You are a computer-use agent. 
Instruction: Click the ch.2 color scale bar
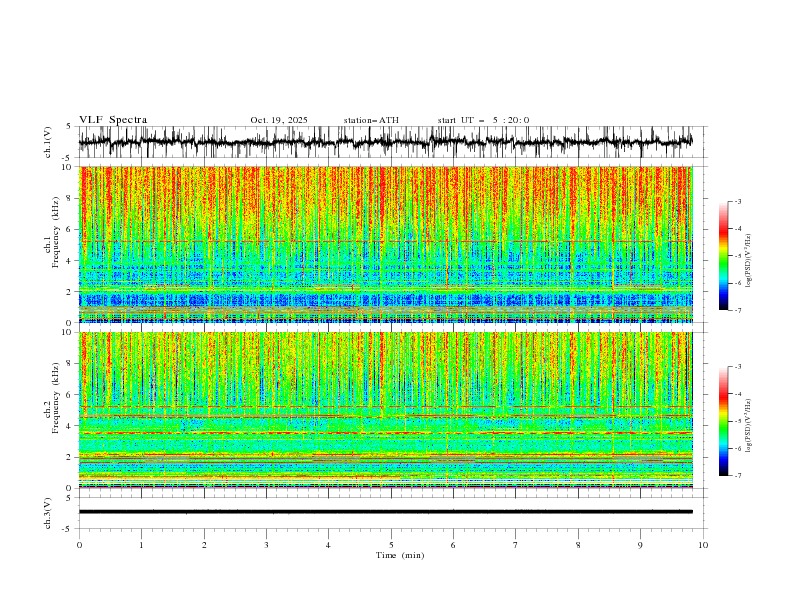pos(724,421)
